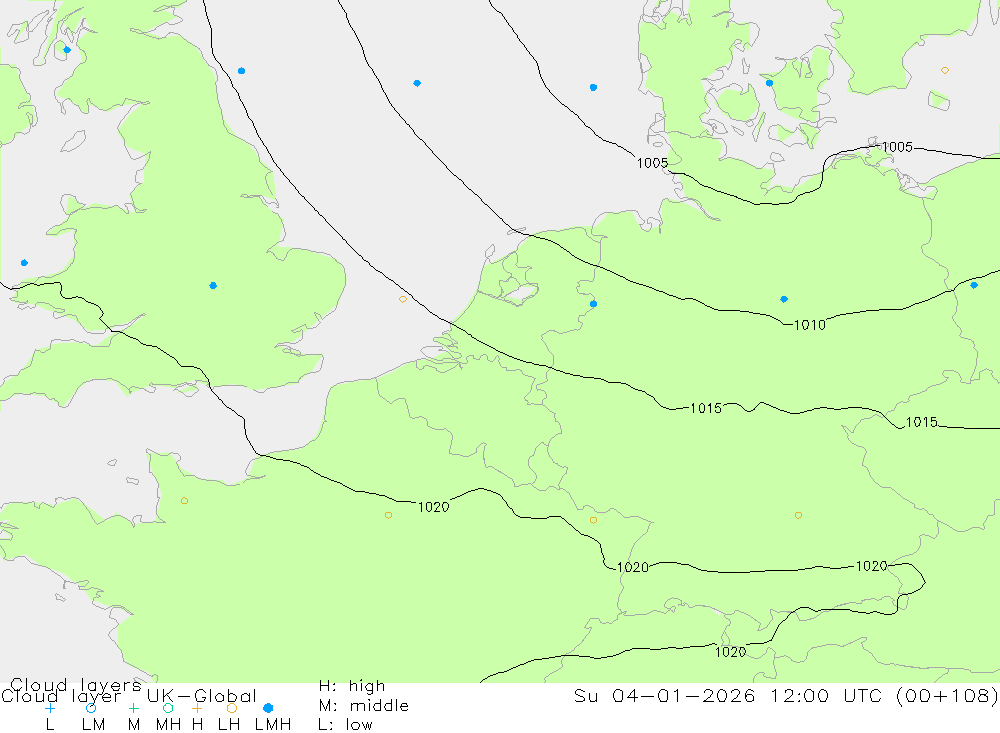Screen dimensions: 1000x733
Task: Click the 'M: middle' legend text
Action: click(364, 706)
